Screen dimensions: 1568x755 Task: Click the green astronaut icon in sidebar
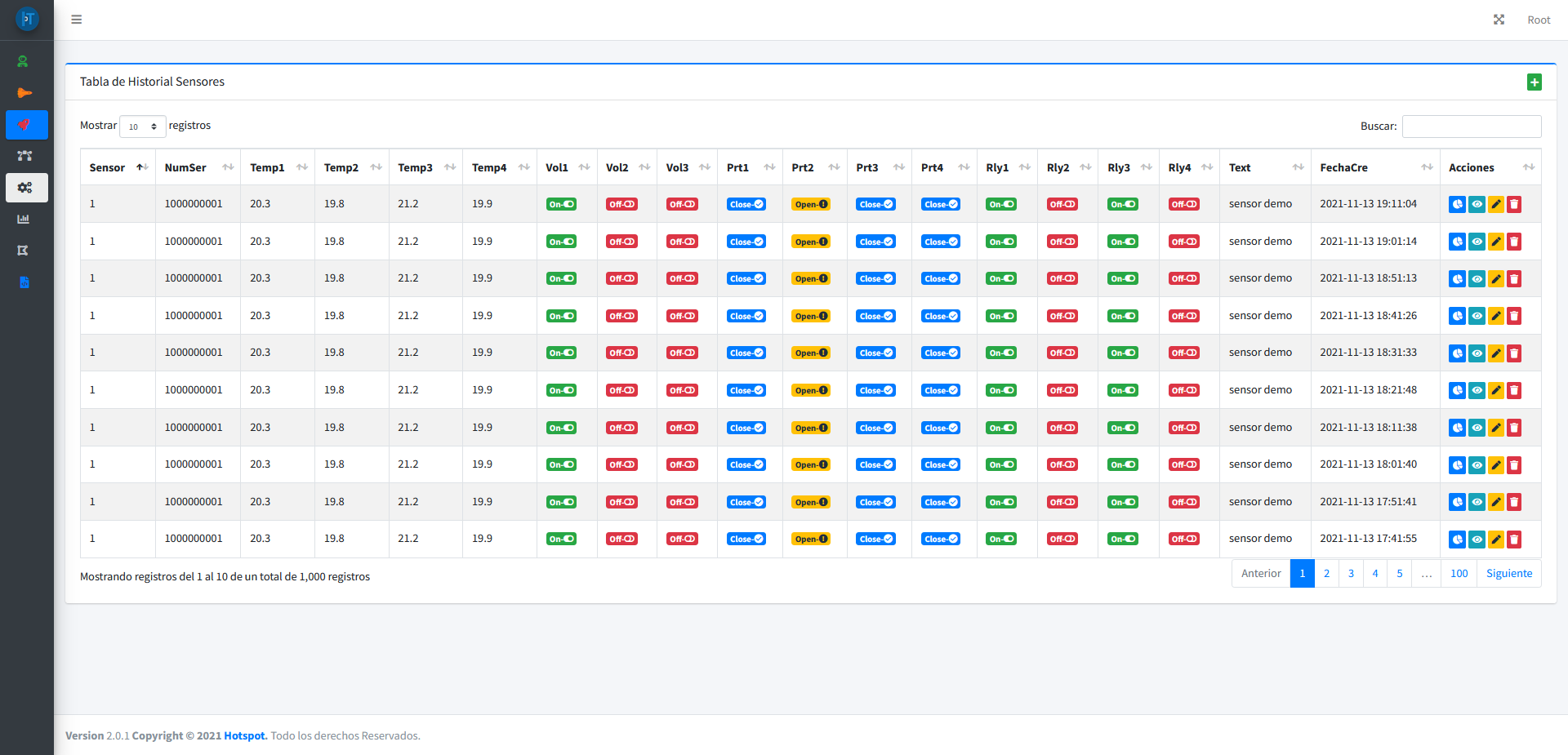pyautogui.click(x=24, y=61)
